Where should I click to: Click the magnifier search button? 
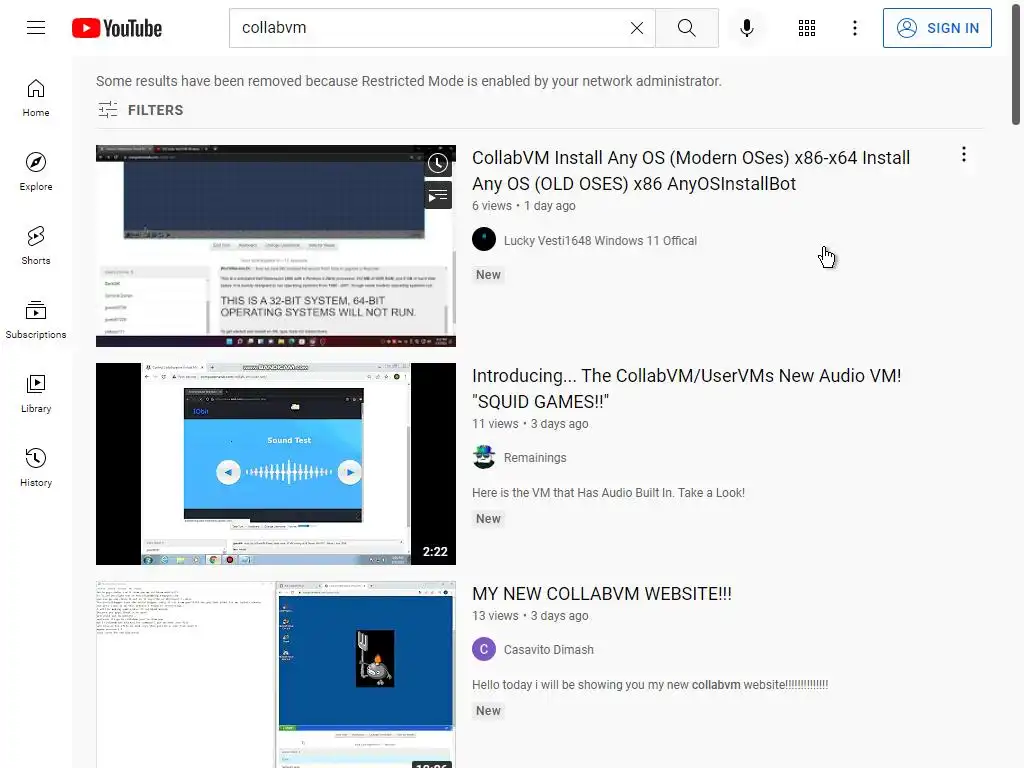686,28
